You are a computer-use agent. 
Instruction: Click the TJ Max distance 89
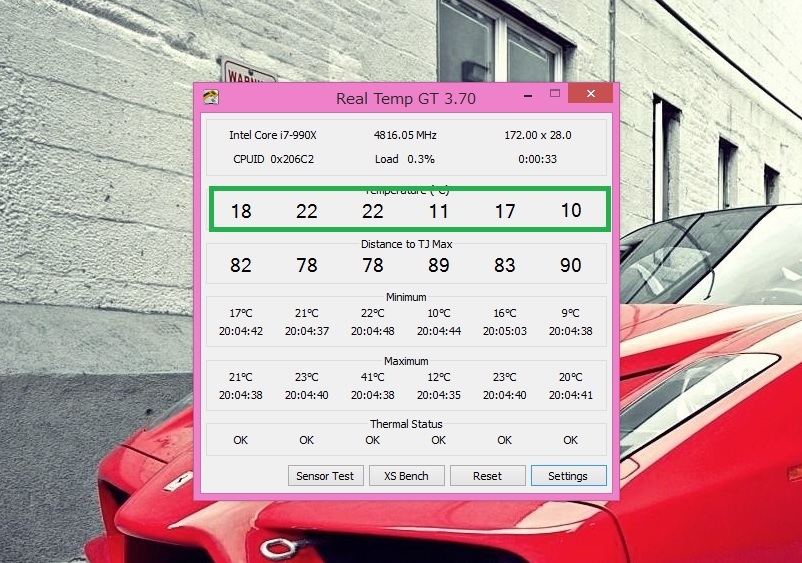(439, 265)
